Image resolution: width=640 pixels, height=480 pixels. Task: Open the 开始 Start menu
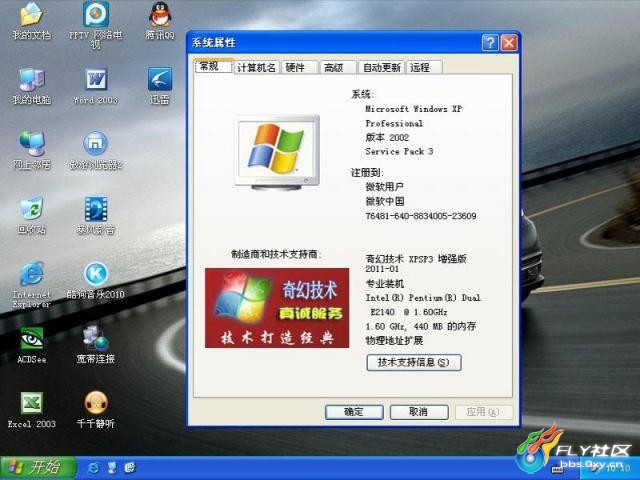[x=38, y=468]
